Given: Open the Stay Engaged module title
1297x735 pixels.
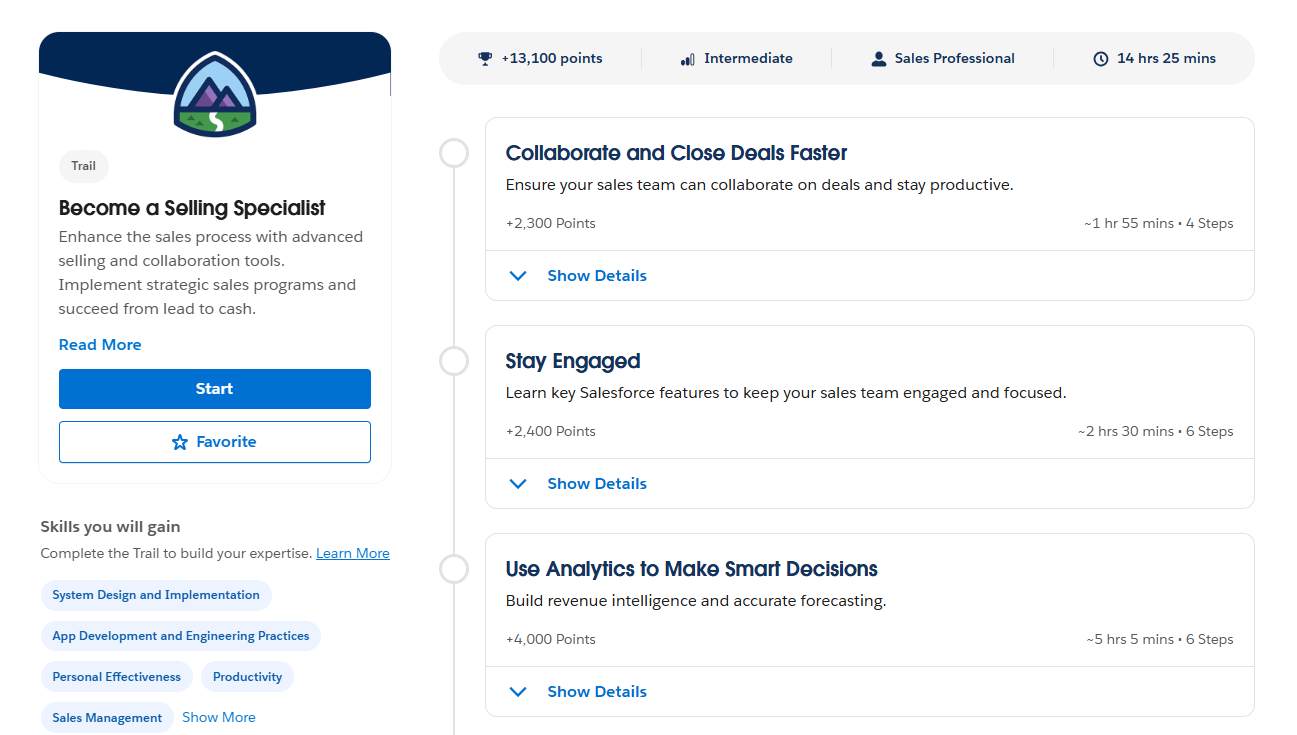Looking at the screenshot, I should 573,361.
